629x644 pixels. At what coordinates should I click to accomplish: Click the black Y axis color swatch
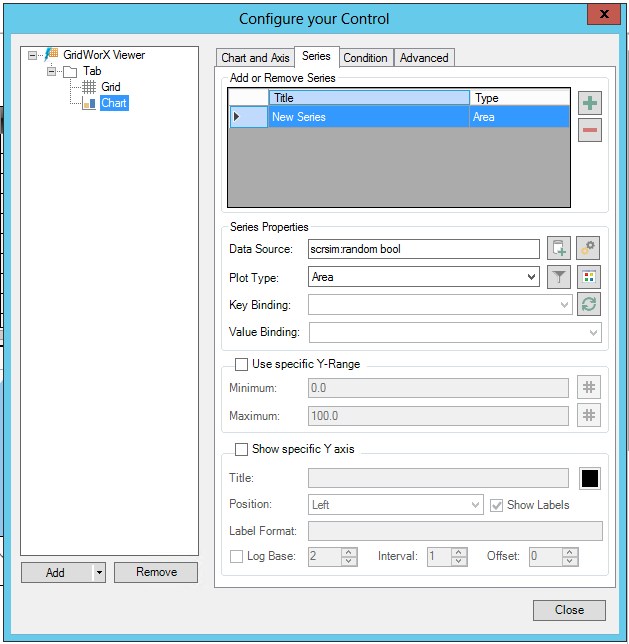click(590, 478)
